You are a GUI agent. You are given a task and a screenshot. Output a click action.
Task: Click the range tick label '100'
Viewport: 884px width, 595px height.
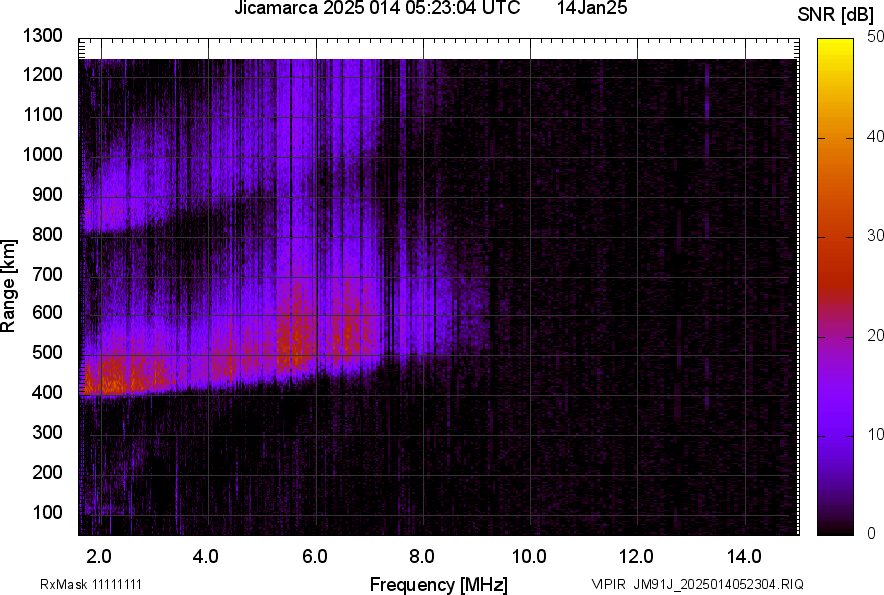click(x=48, y=512)
